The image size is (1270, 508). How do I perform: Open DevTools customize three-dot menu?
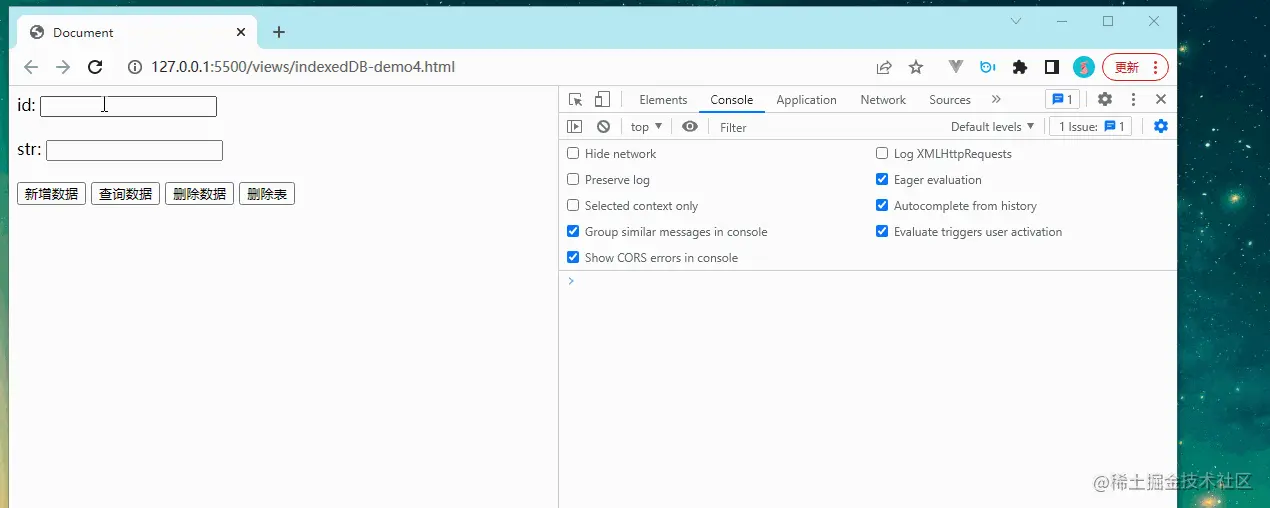tap(1133, 100)
